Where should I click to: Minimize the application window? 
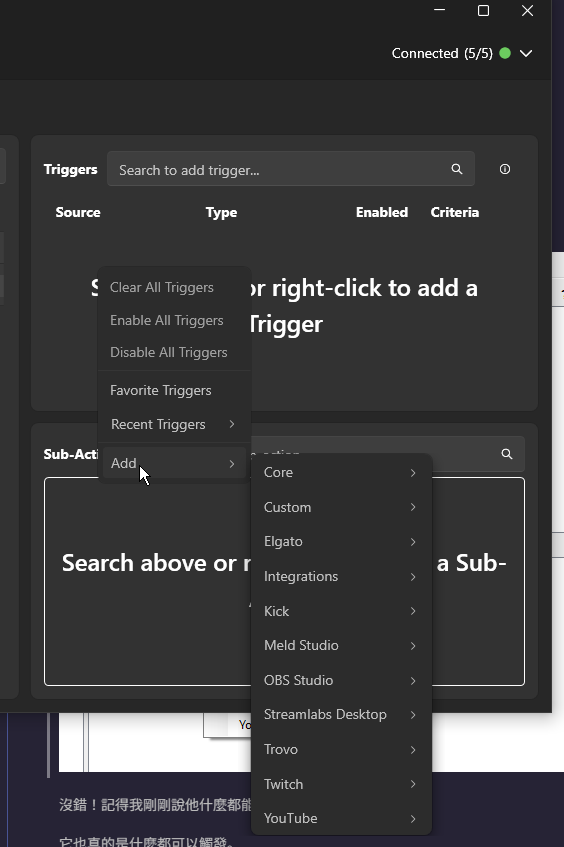pos(440,10)
